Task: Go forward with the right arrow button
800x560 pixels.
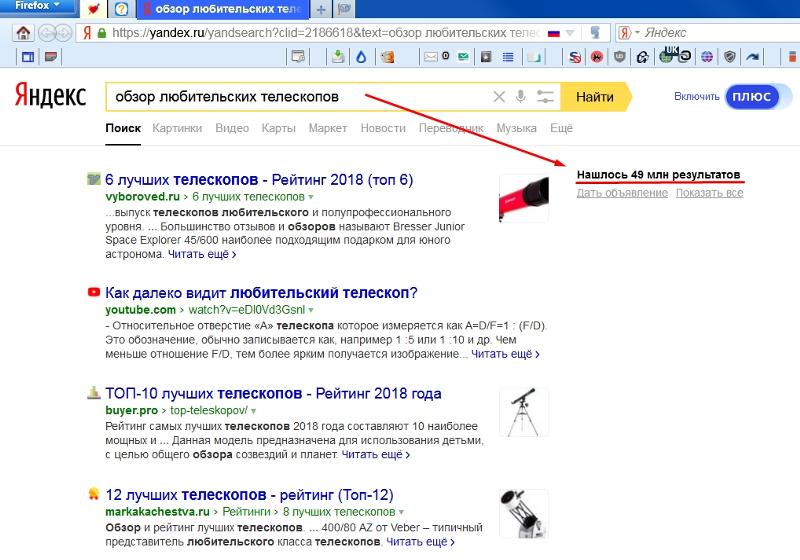Action: tap(63, 33)
